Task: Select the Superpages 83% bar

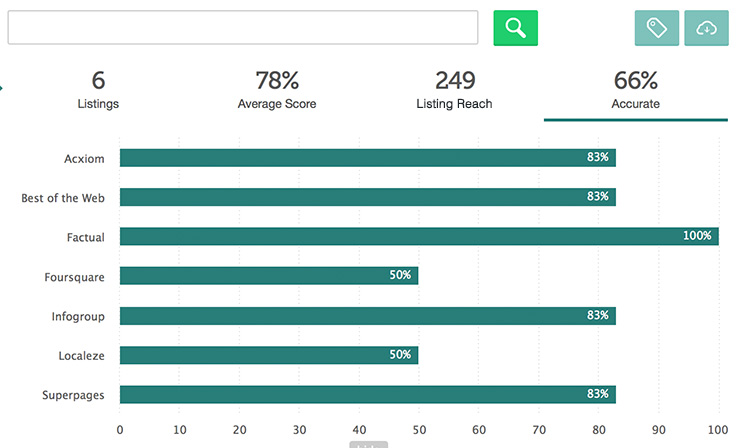Action: [x=367, y=394]
